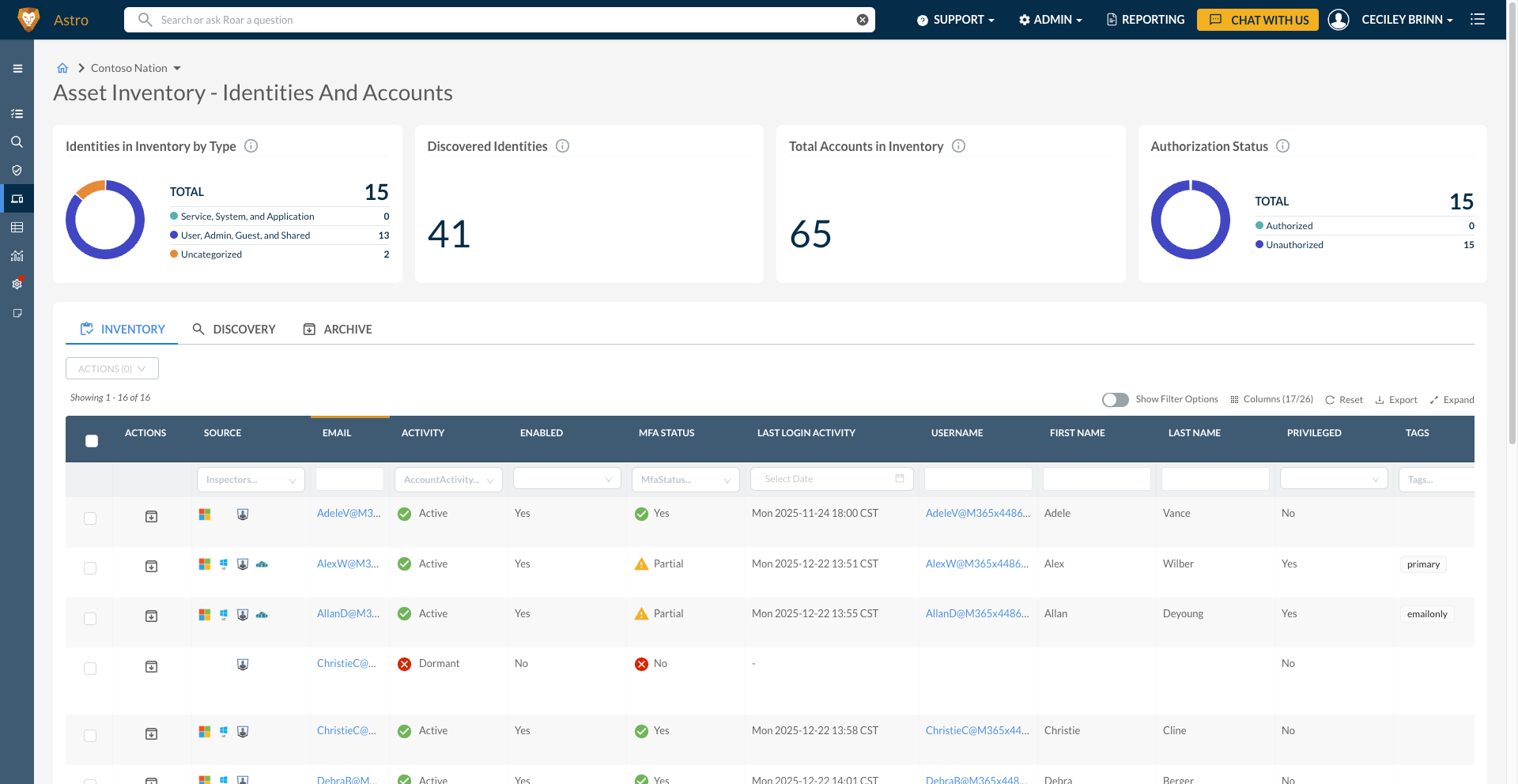Image resolution: width=1518 pixels, height=784 pixels.
Task: Click the Windows source icon in AllanD row
Action: [224, 614]
